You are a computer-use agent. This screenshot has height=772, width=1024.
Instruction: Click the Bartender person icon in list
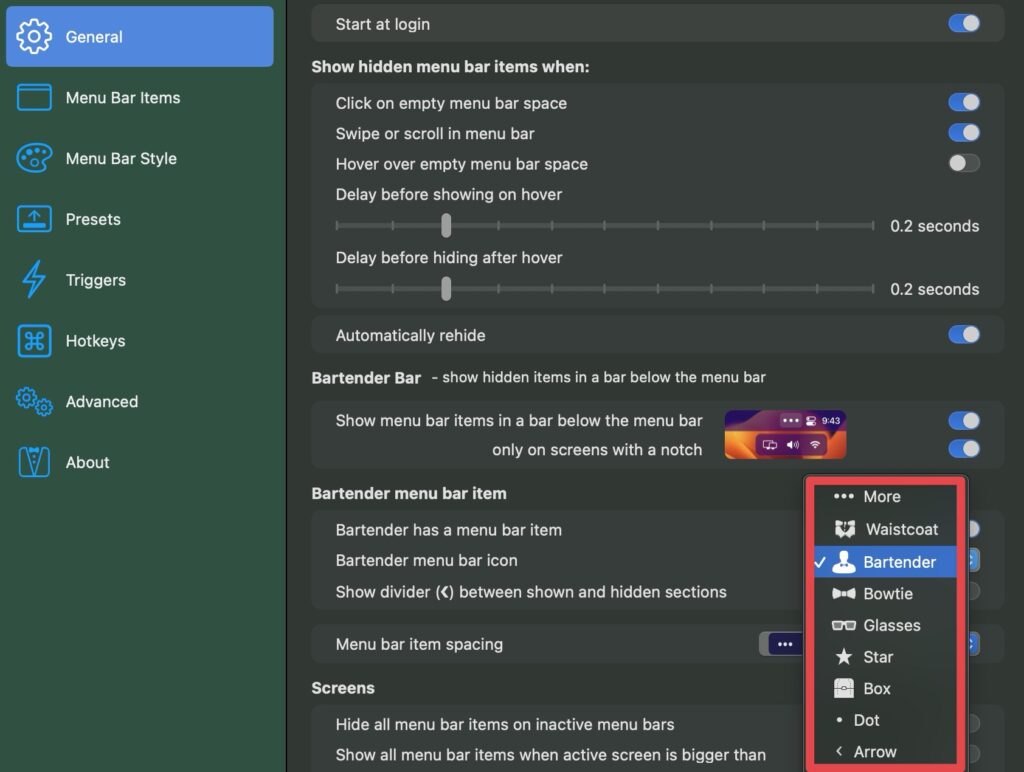coord(844,562)
